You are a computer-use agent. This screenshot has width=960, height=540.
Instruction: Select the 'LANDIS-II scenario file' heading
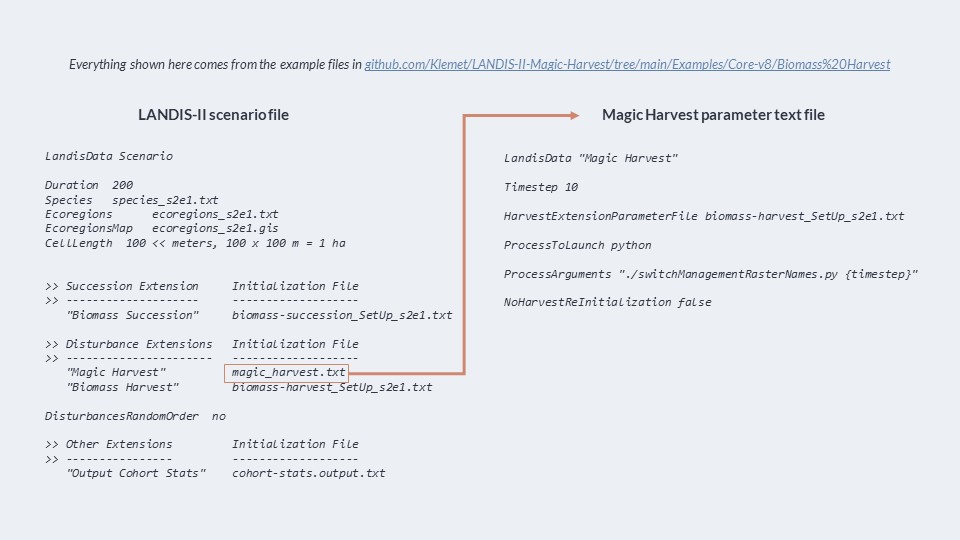pos(213,114)
